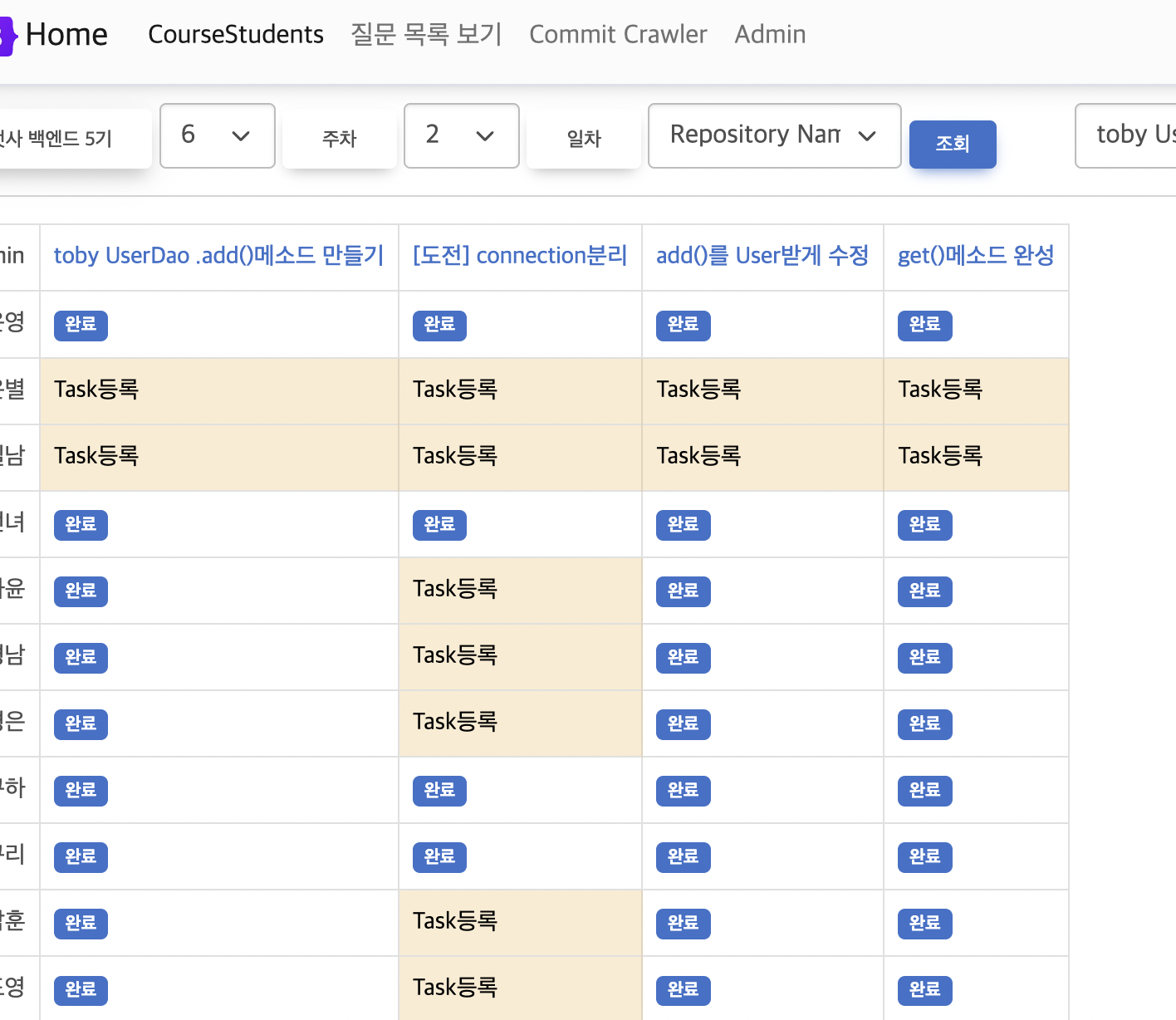The height and width of the screenshot is (1020, 1176).
Task: Click 완료 badge in toby UserDao column, 훈 row
Action: click(81, 924)
